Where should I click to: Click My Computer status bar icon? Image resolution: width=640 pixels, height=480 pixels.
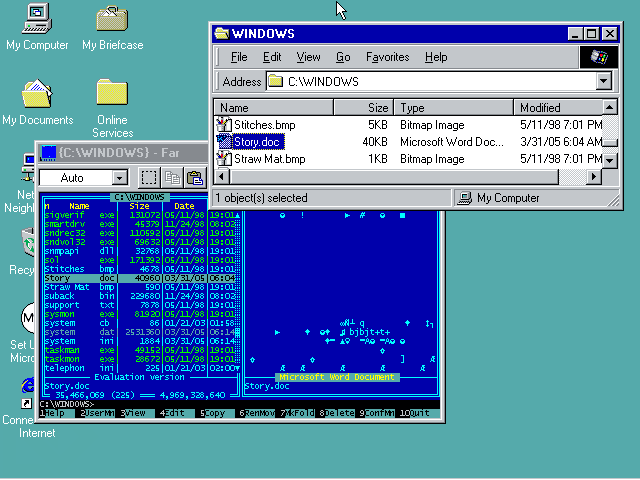click(464, 198)
